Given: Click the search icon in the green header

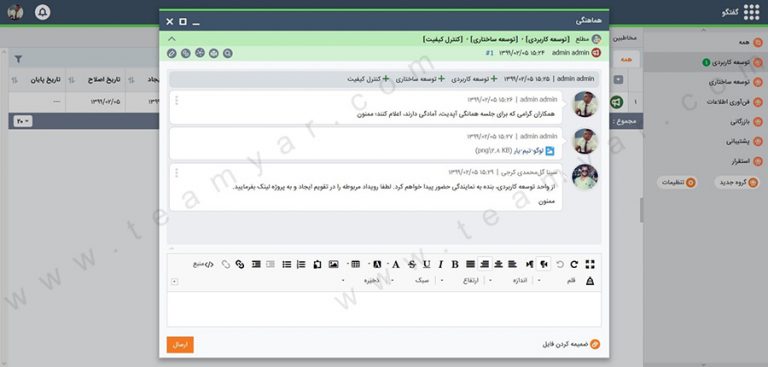Looking at the screenshot, I should click(228, 53).
